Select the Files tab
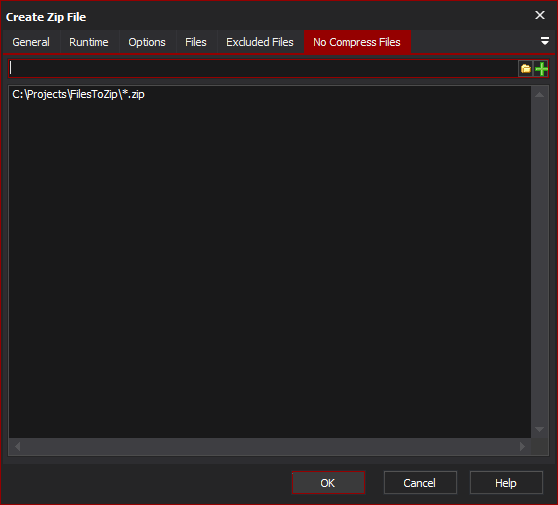The image size is (558, 505). (196, 42)
